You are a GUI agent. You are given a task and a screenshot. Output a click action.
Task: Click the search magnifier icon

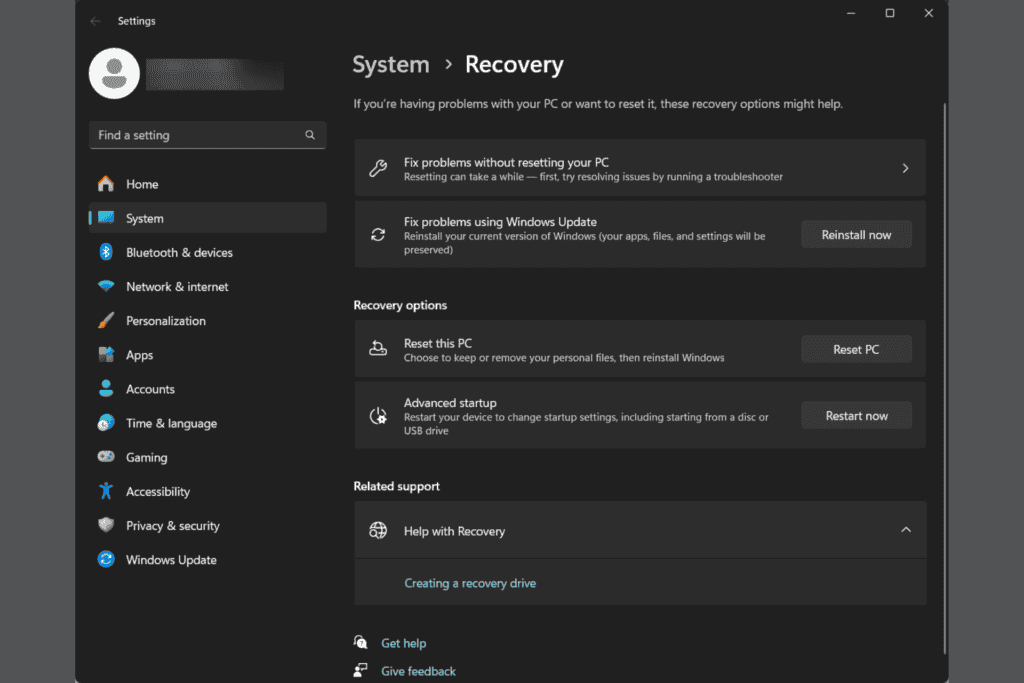310,135
